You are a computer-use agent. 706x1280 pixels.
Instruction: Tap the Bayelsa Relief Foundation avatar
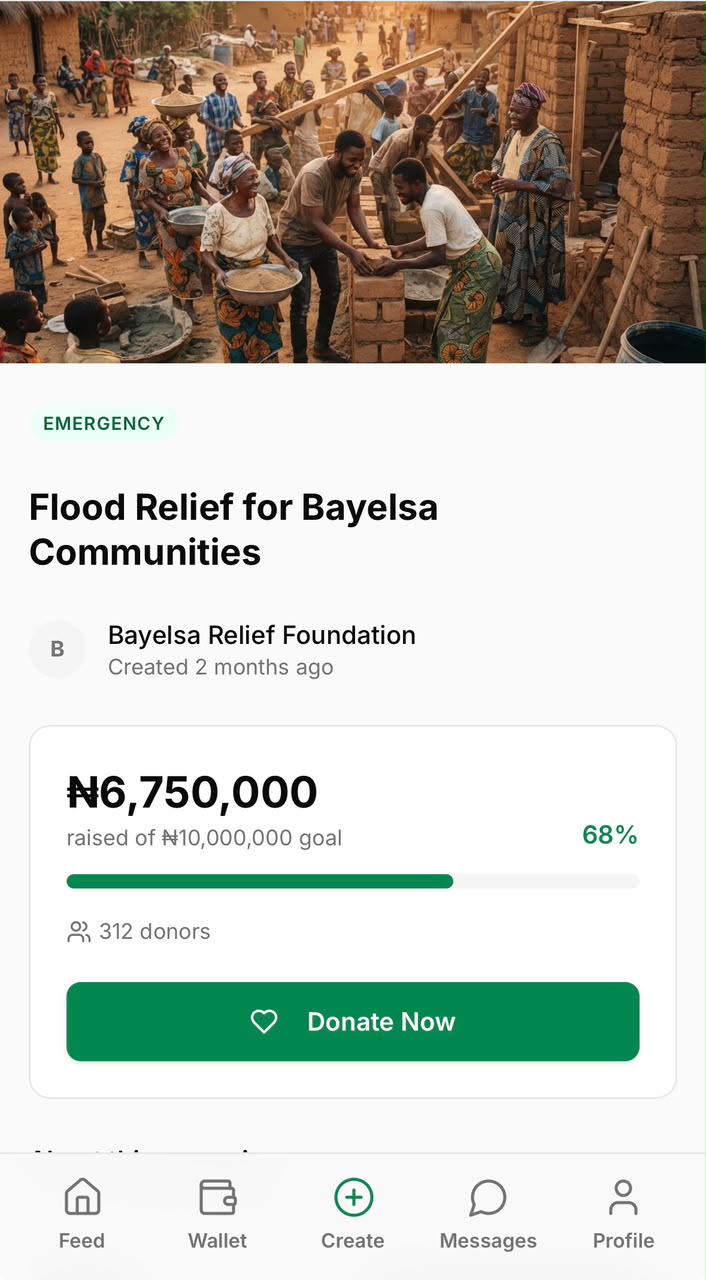click(x=57, y=649)
